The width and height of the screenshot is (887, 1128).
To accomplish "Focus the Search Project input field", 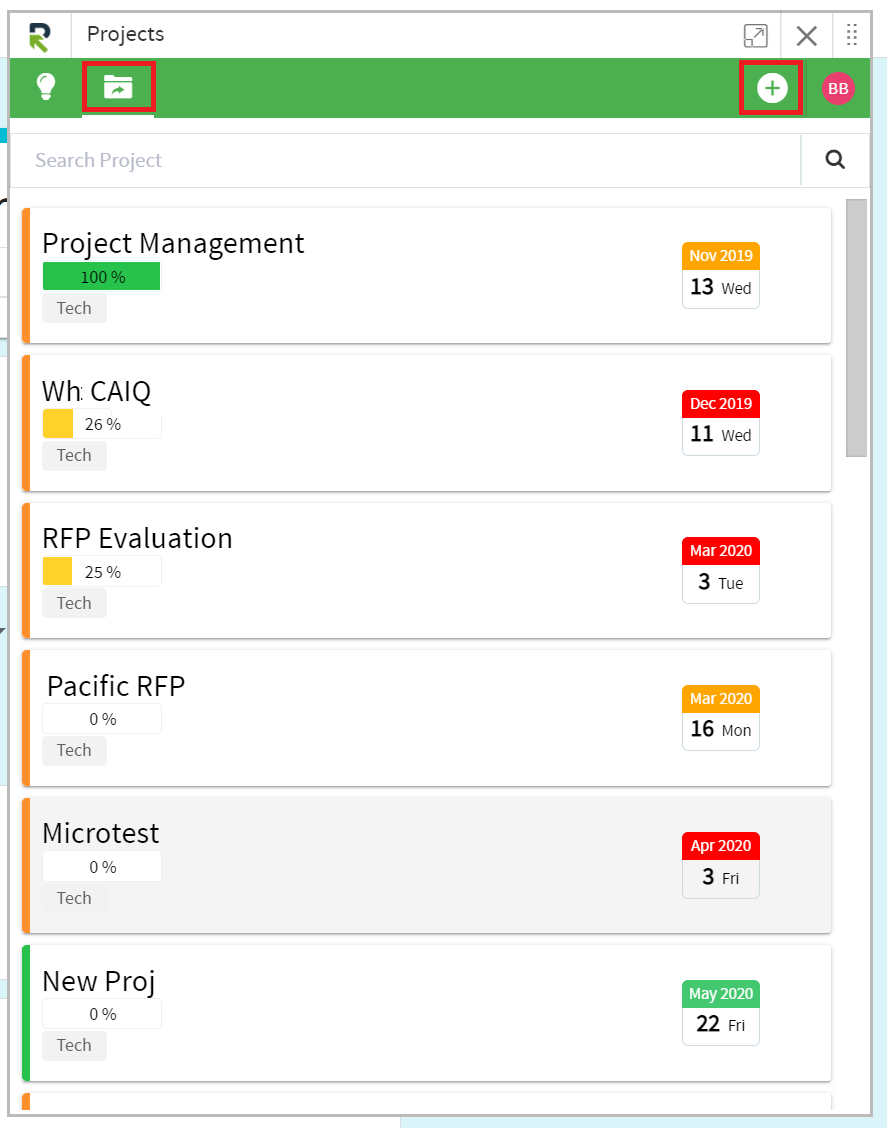I will [x=406, y=160].
